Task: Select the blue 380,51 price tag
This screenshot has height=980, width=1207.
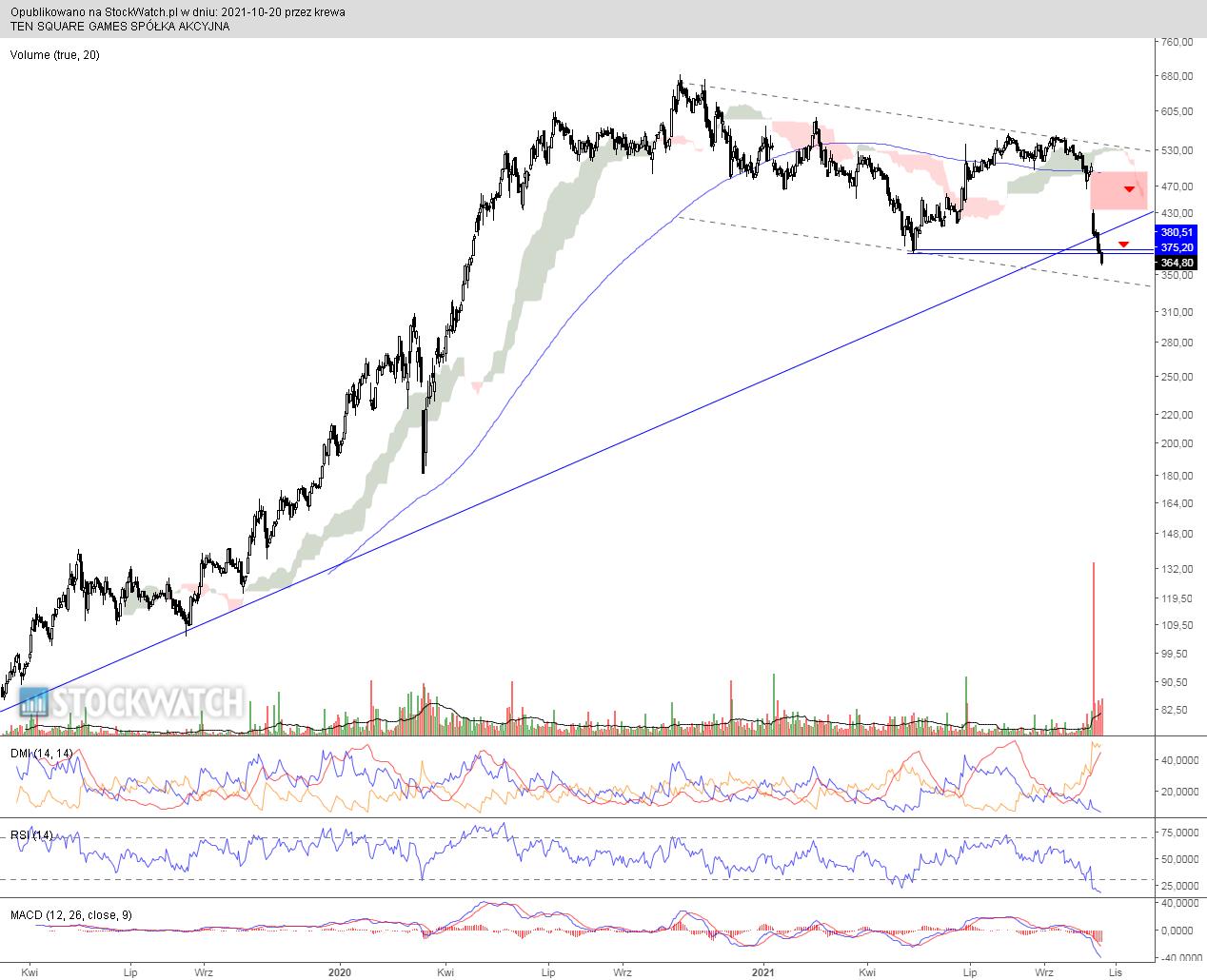Action: (1177, 232)
